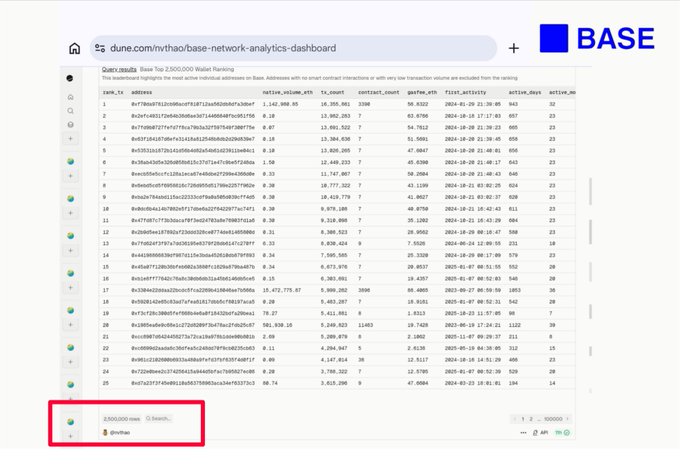This screenshot has height=474, width=680.
Task: Open the Query results link
Action: click(x=119, y=69)
